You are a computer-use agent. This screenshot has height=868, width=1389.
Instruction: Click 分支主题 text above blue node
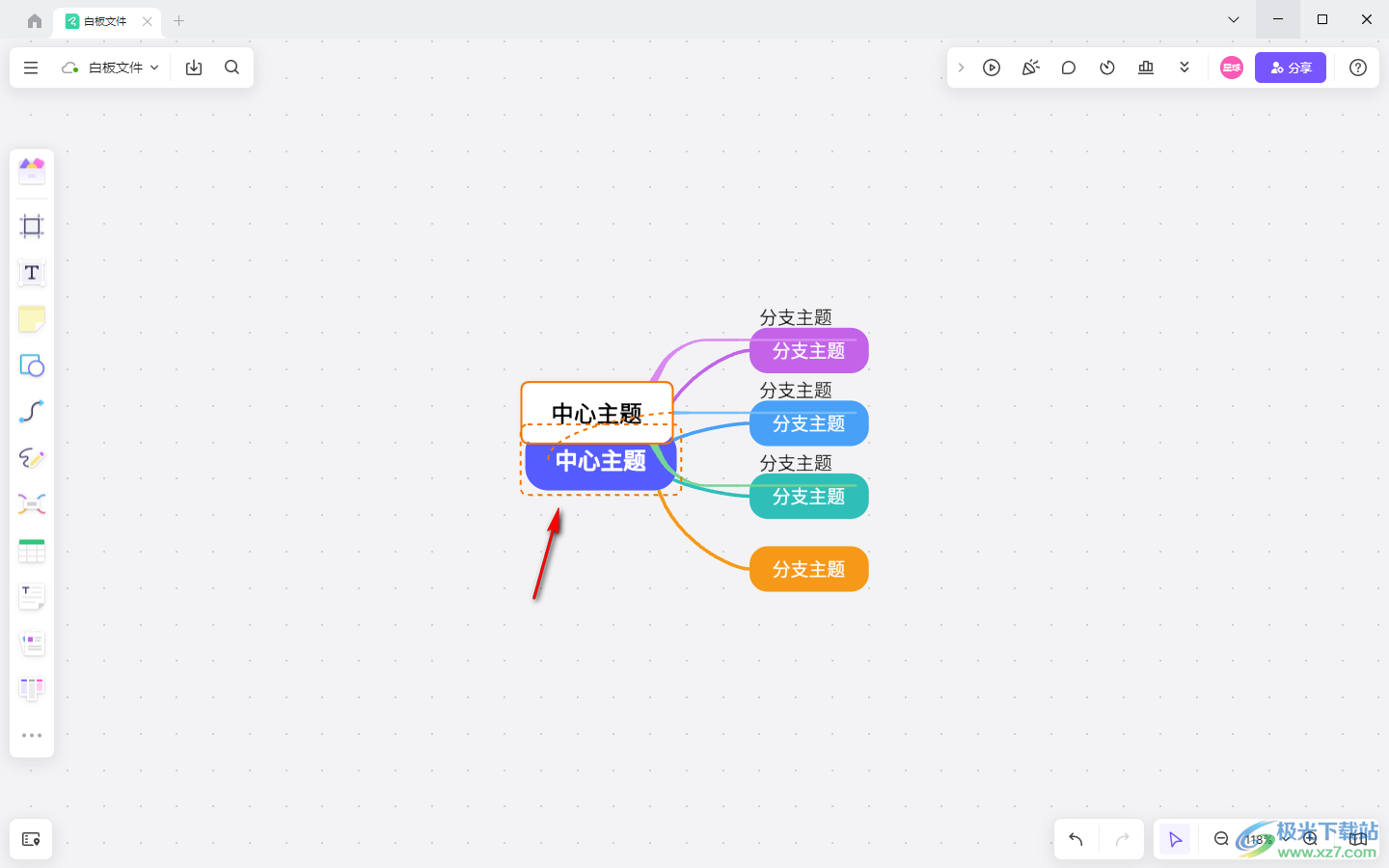click(x=796, y=391)
